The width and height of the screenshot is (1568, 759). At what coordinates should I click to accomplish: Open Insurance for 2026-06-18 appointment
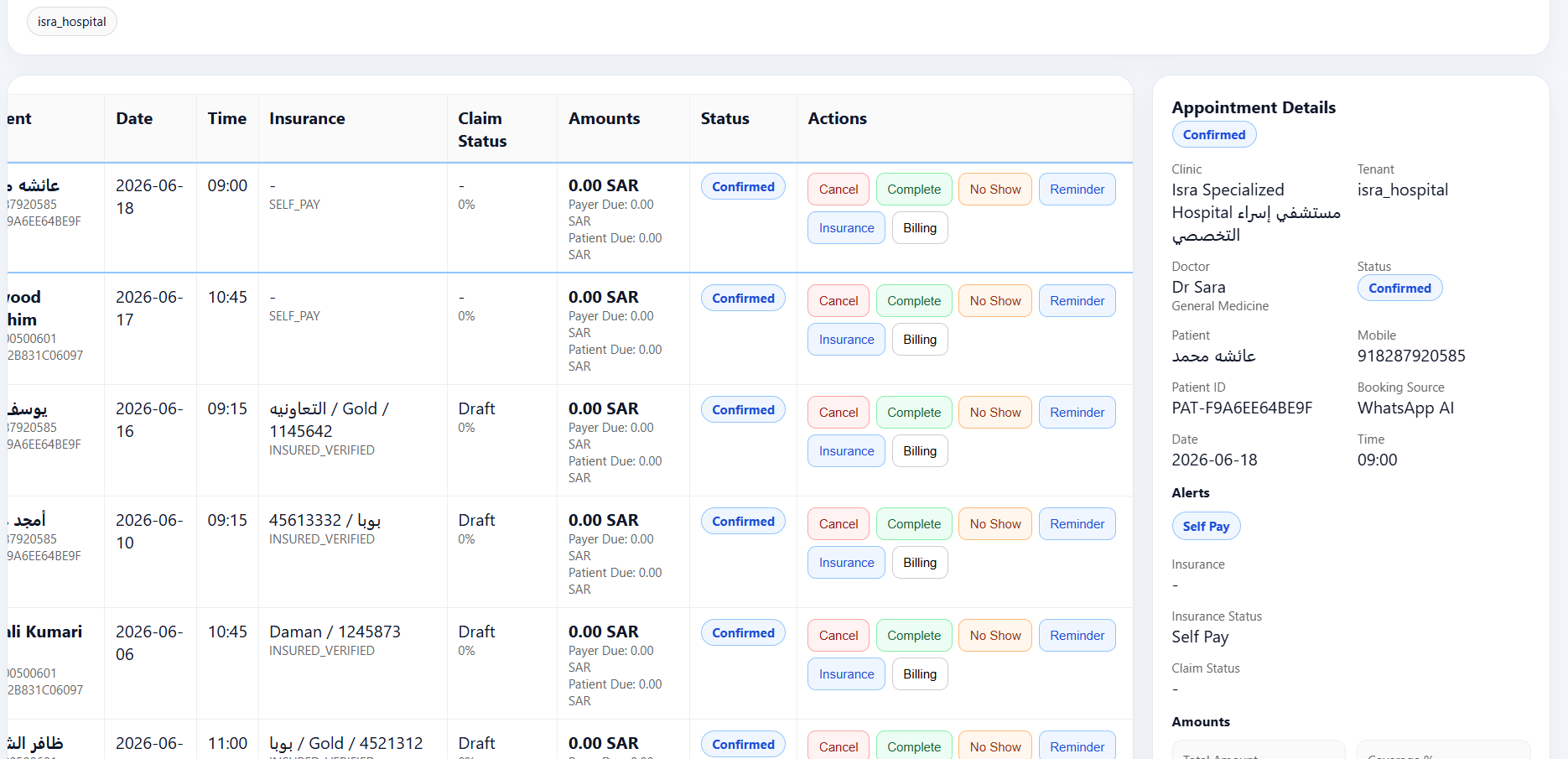click(846, 228)
